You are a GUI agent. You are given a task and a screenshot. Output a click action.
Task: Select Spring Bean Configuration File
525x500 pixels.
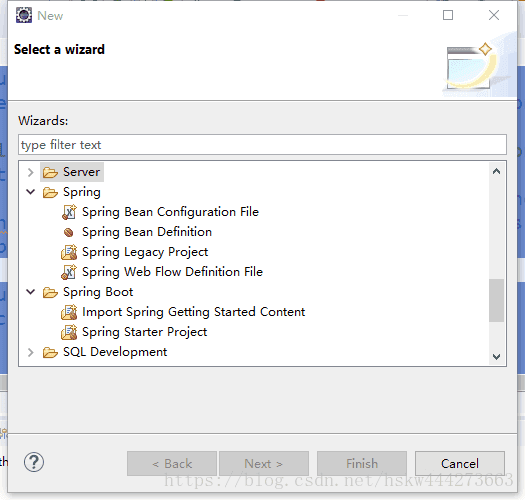(x=170, y=212)
